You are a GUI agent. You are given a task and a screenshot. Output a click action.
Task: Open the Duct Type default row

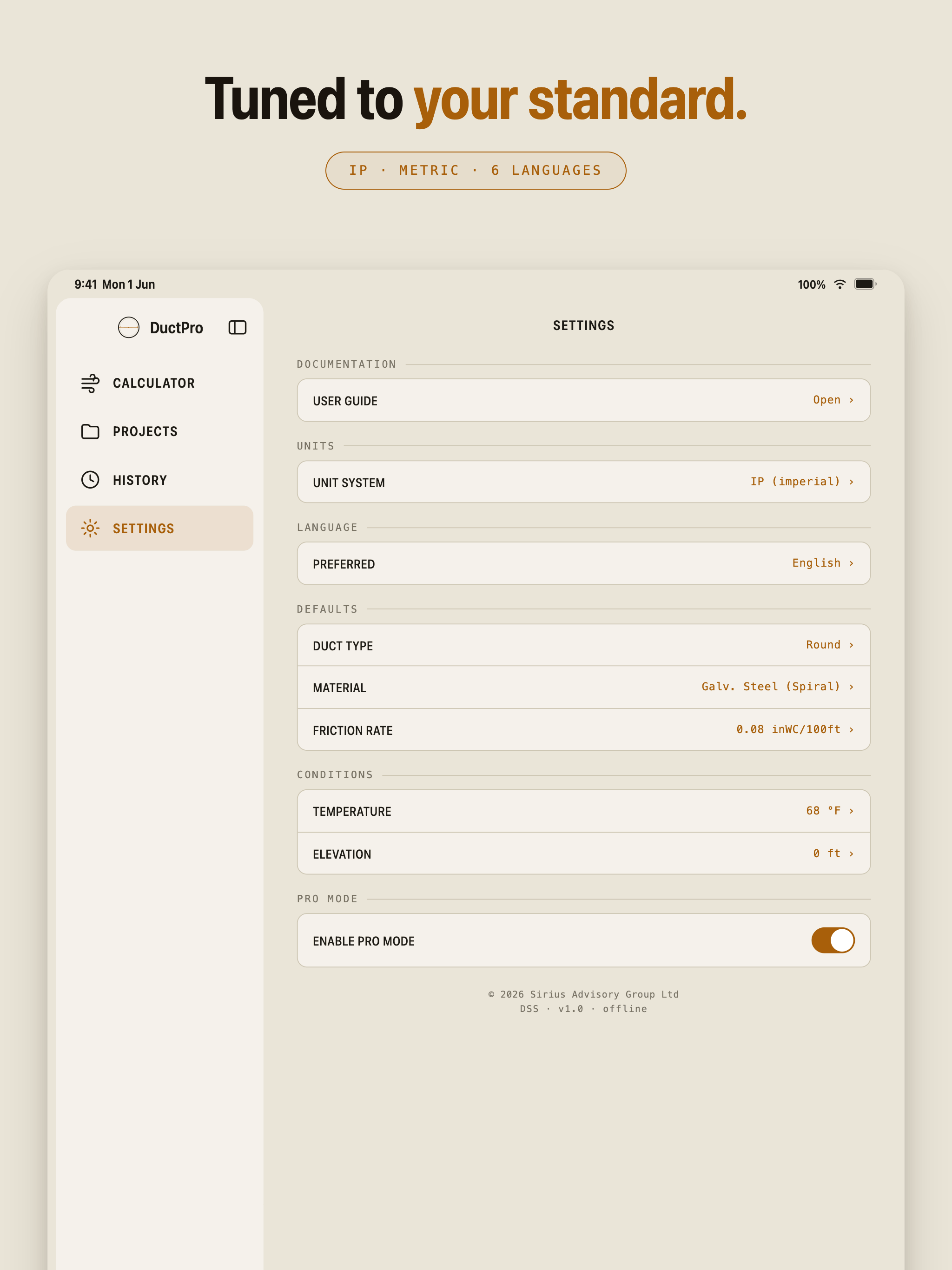[x=583, y=645]
